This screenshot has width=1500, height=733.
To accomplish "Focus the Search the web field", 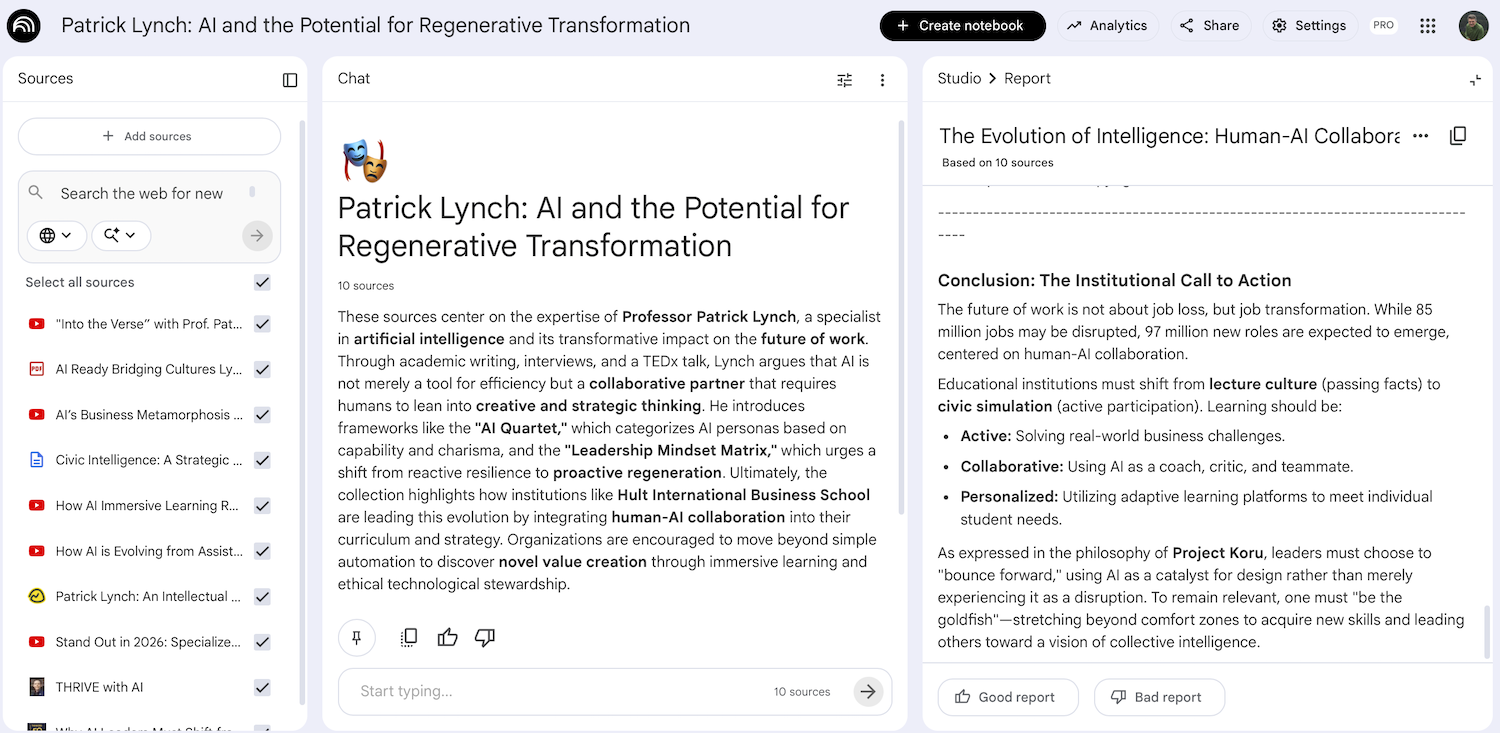I will pos(142,194).
